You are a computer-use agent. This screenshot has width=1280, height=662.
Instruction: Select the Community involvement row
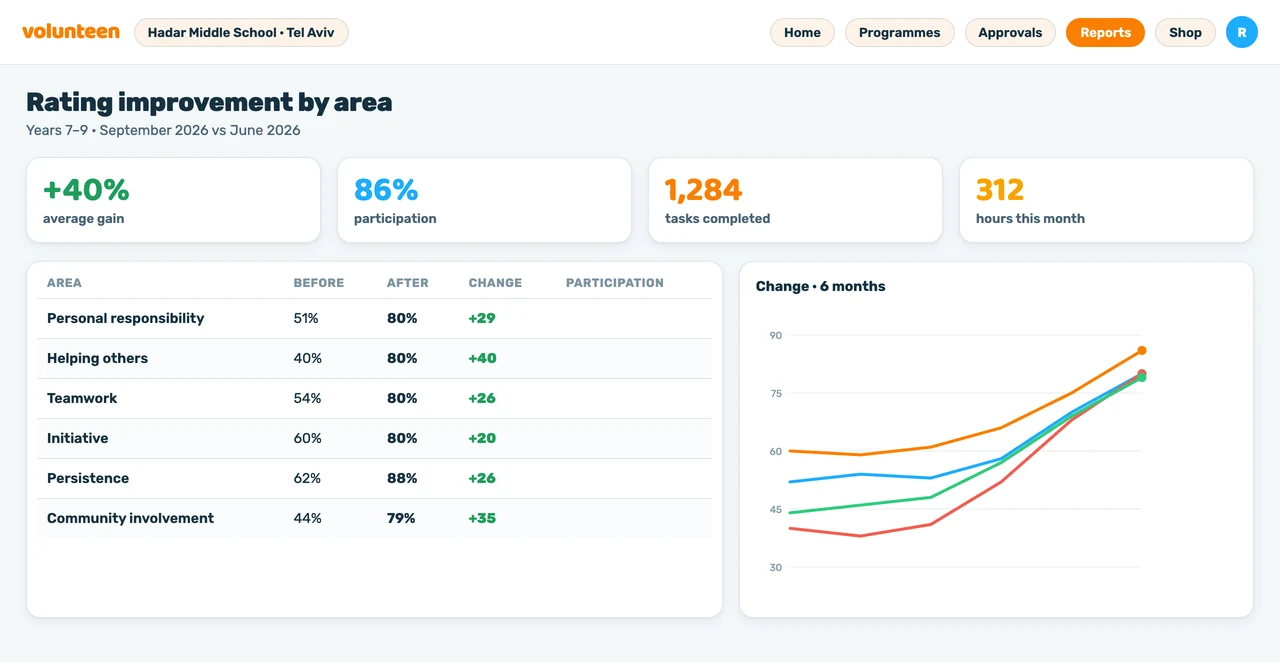point(374,518)
